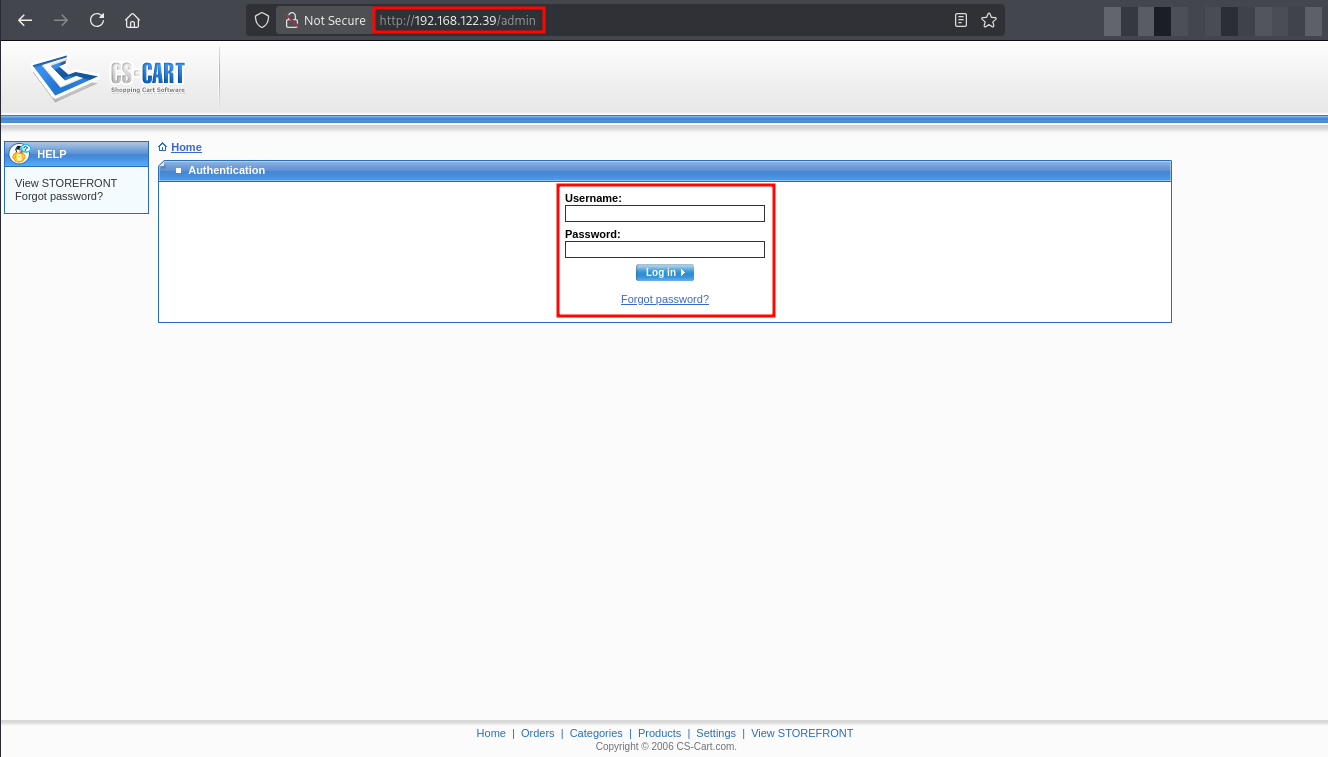
Task: Open the Home breadcrumb link
Action: [x=186, y=147]
